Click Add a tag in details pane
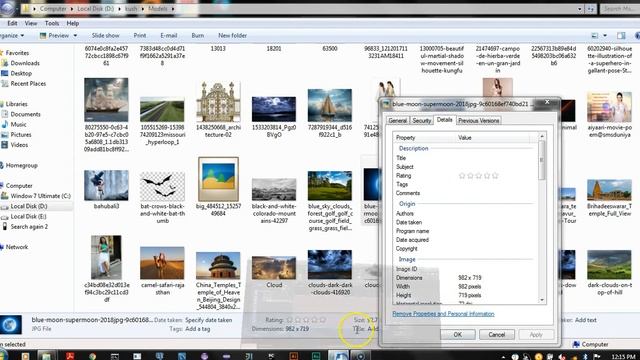The width and height of the screenshot is (640, 360). point(198,329)
